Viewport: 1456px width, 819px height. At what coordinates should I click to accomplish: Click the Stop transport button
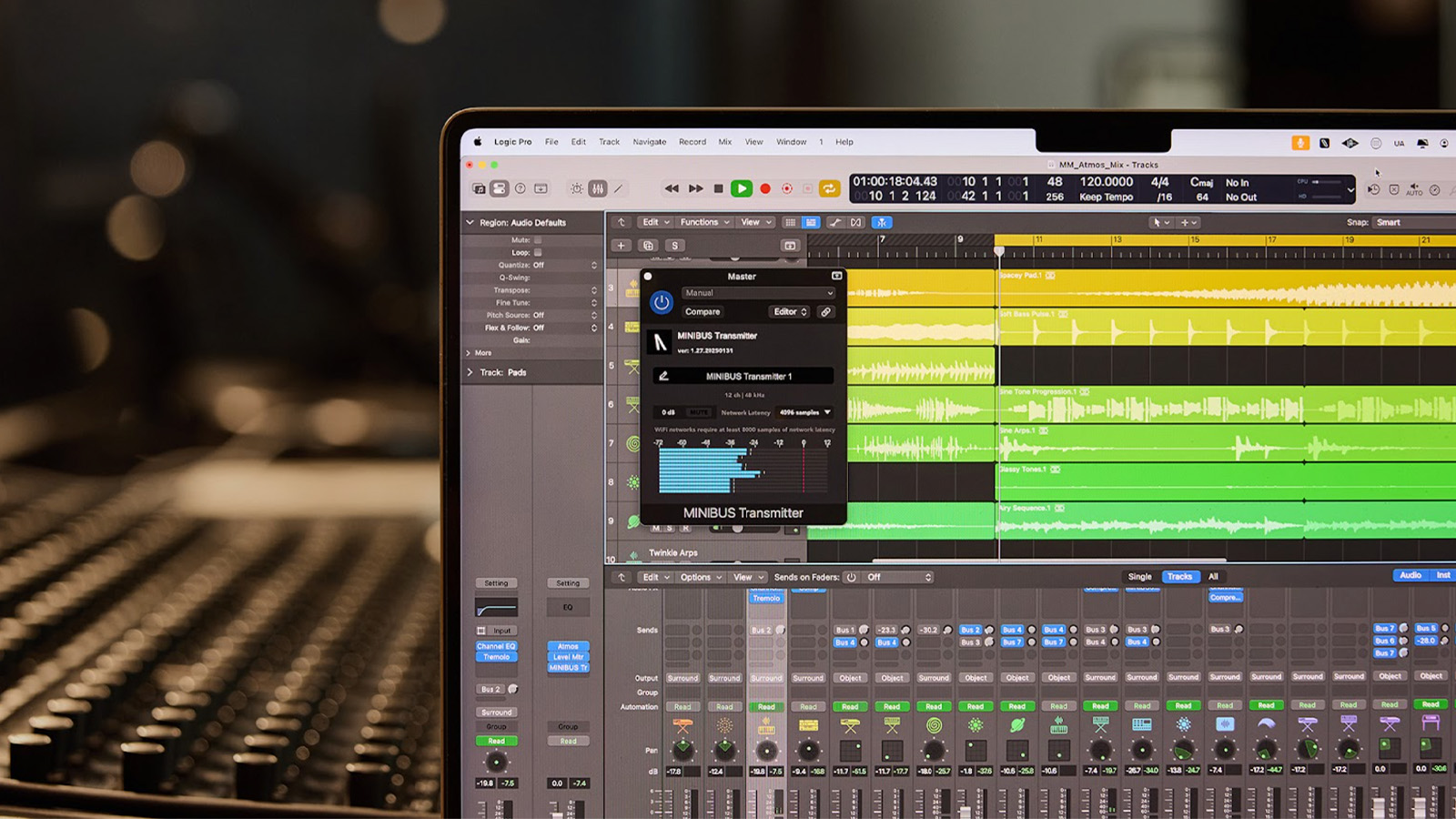point(718,188)
